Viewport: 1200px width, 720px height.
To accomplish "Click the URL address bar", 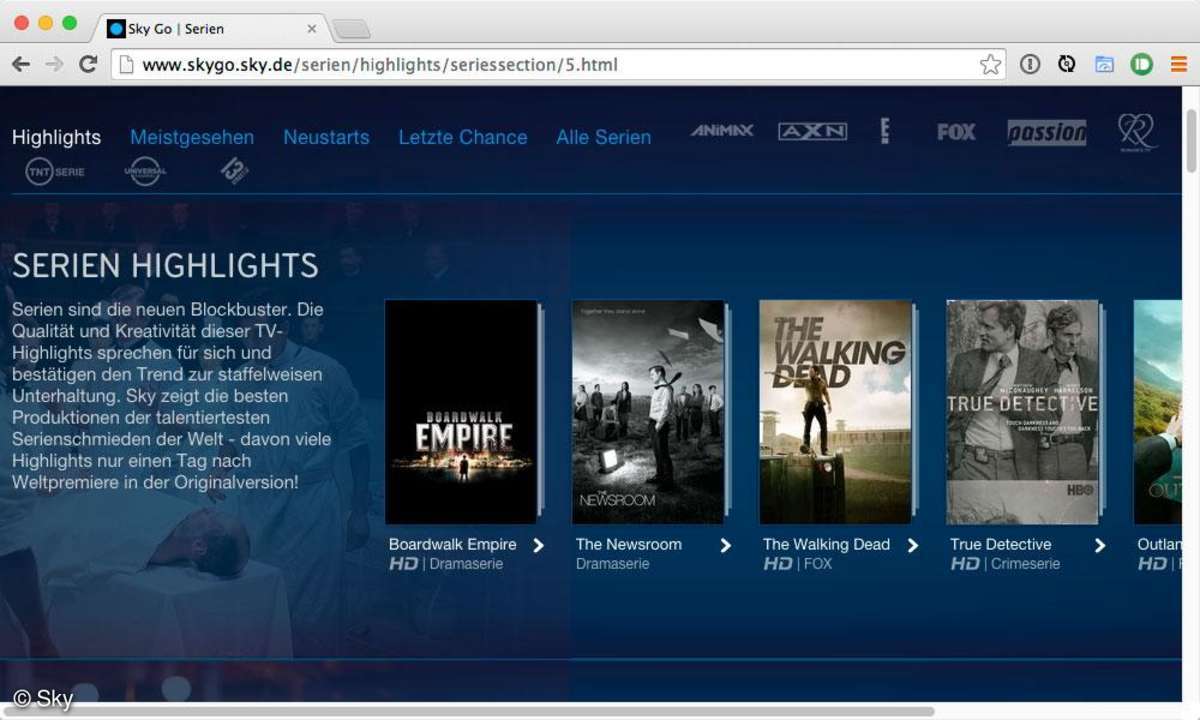I will pyautogui.click(x=540, y=65).
